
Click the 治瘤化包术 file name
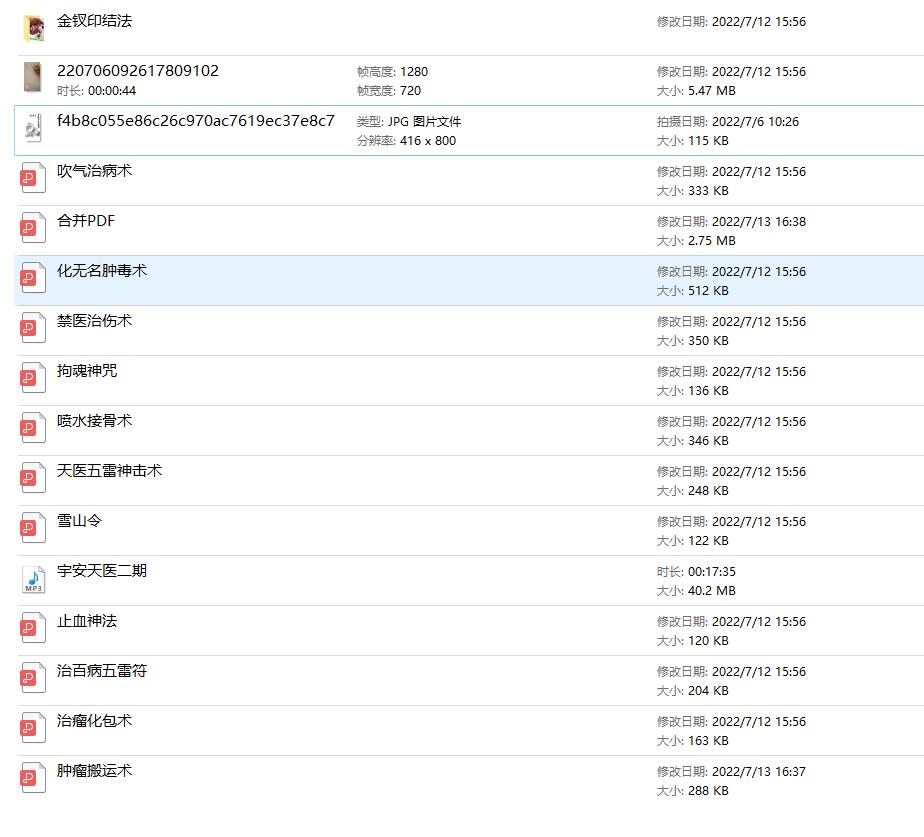click(x=94, y=721)
